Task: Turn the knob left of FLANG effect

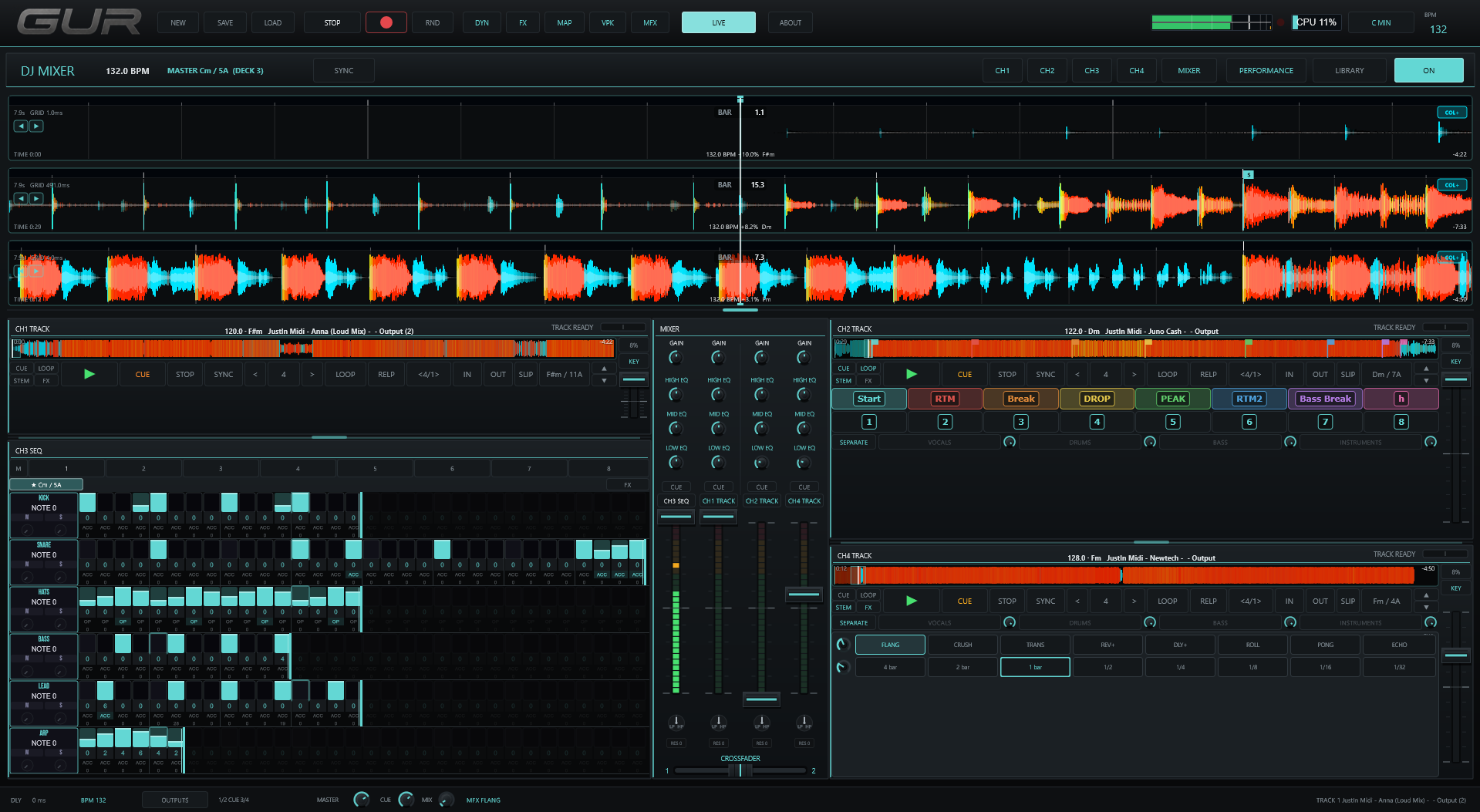Action: pos(843,645)
